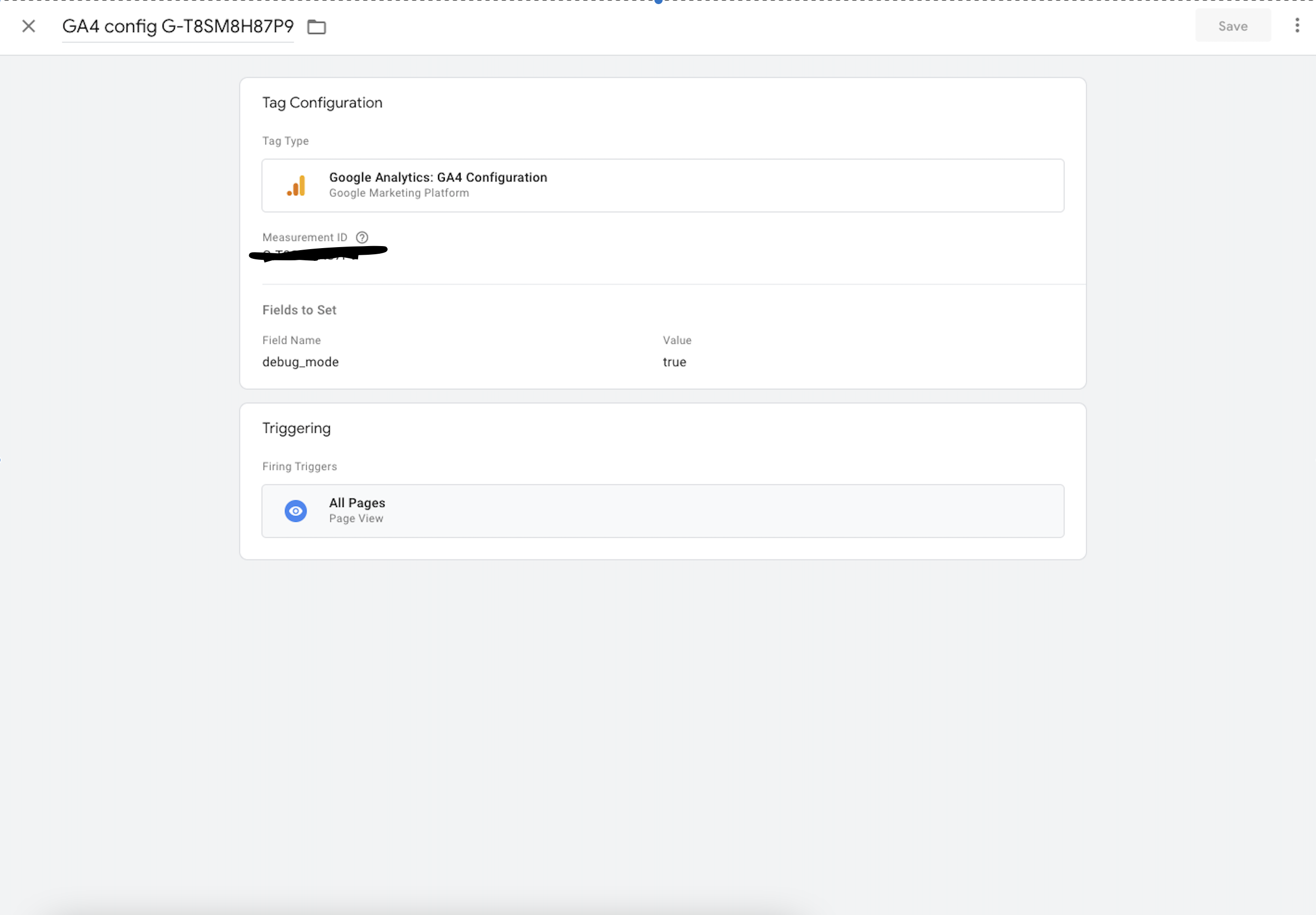Screen dimensions: 1316x915
Task: Click the Google Analytics orange bar-chart icon
Action: click(x=296, y=186)
